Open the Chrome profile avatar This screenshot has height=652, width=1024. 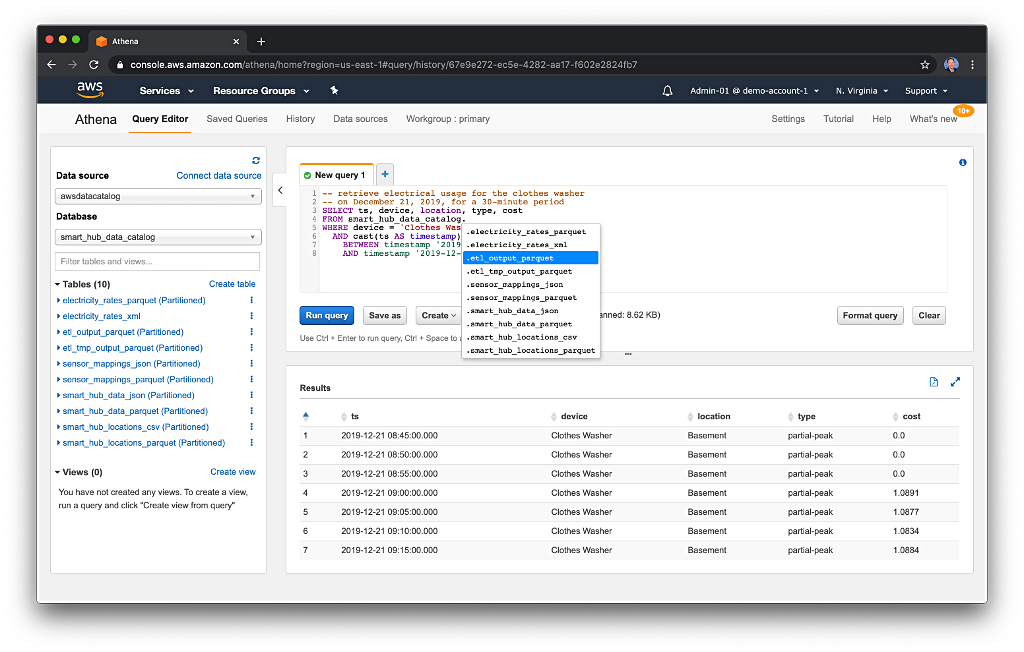pyautogui.click(x=951, y=65)
